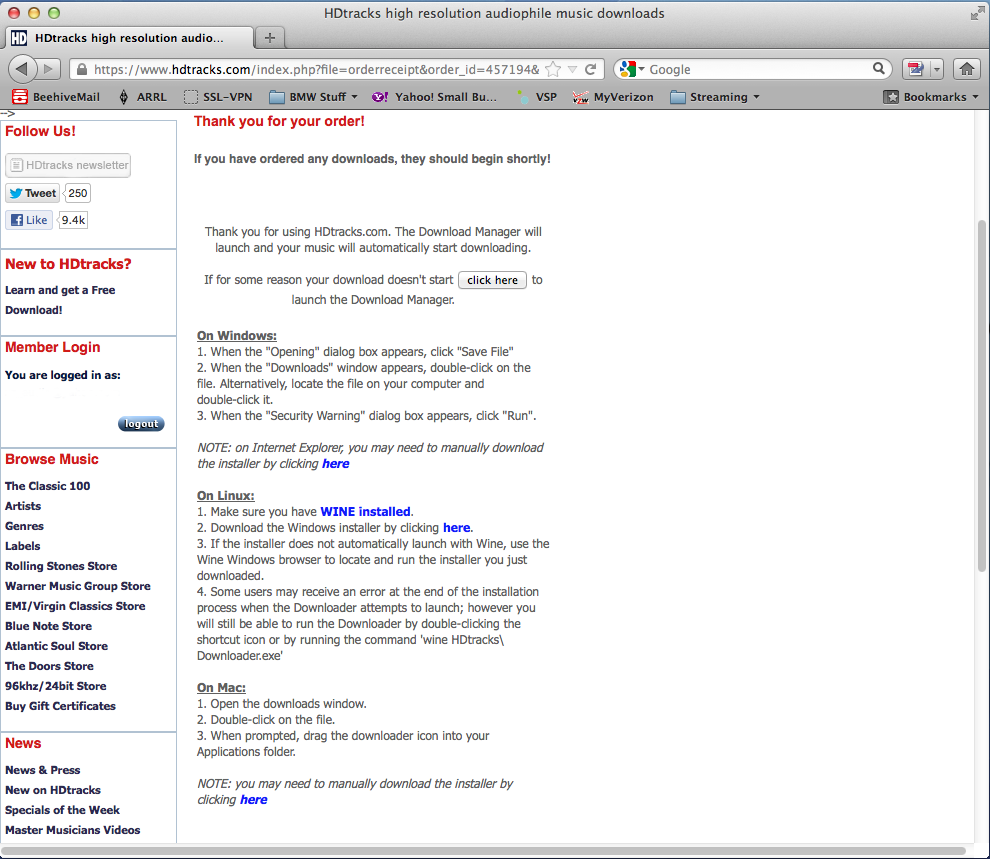Screen dimensions: 990x859
Task: Log out using the logout button
Action: pos(141,424)
